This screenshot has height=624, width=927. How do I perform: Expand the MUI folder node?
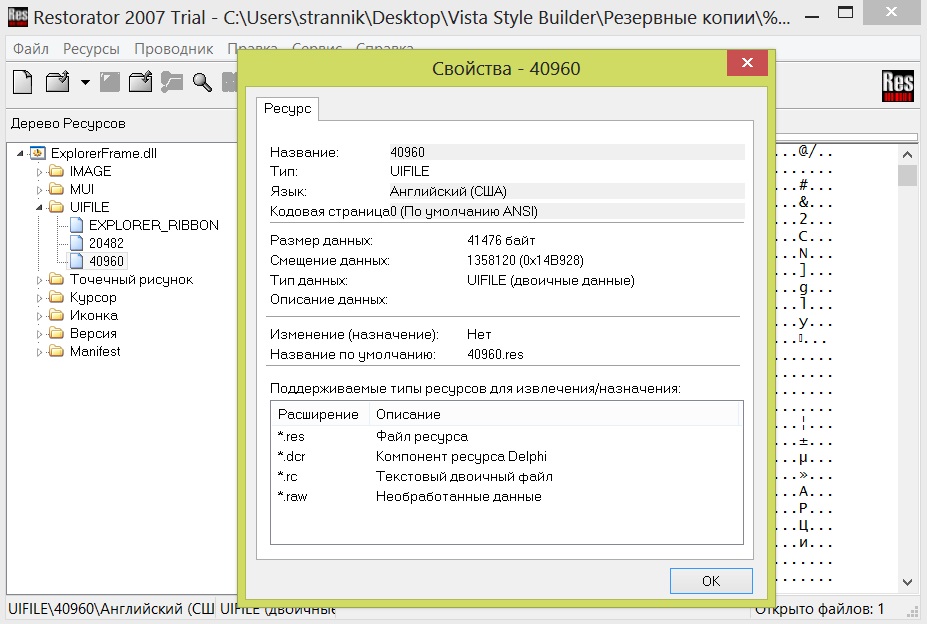(x=39, y=190)
